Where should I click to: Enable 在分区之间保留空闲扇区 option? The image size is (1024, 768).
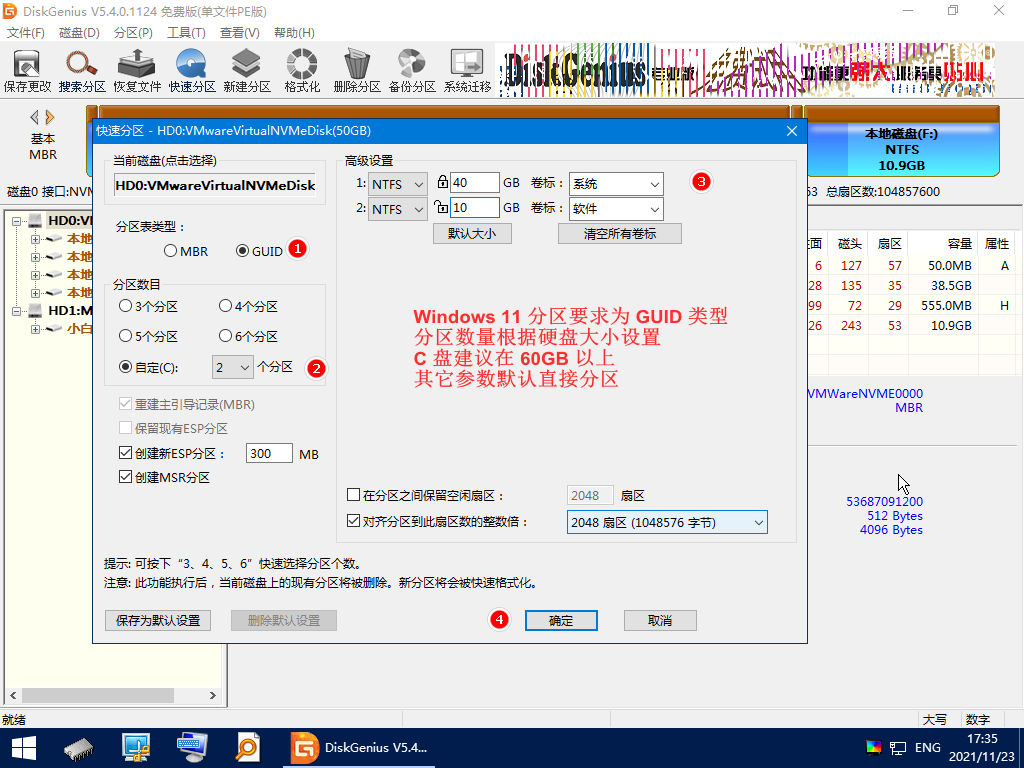point(354,494)
